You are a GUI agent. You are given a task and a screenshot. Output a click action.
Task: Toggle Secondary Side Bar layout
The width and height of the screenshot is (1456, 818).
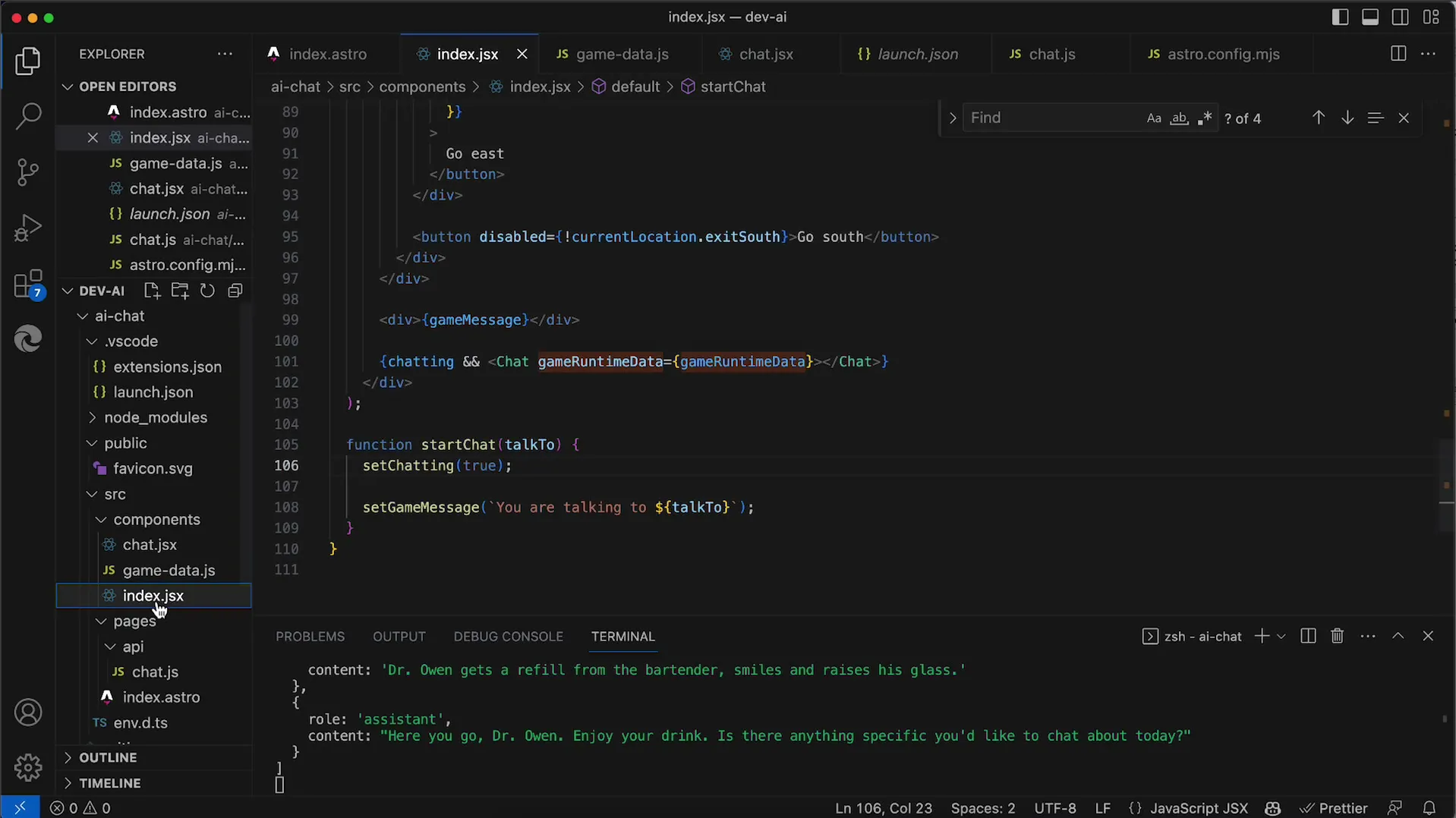tap(1401, 17)
